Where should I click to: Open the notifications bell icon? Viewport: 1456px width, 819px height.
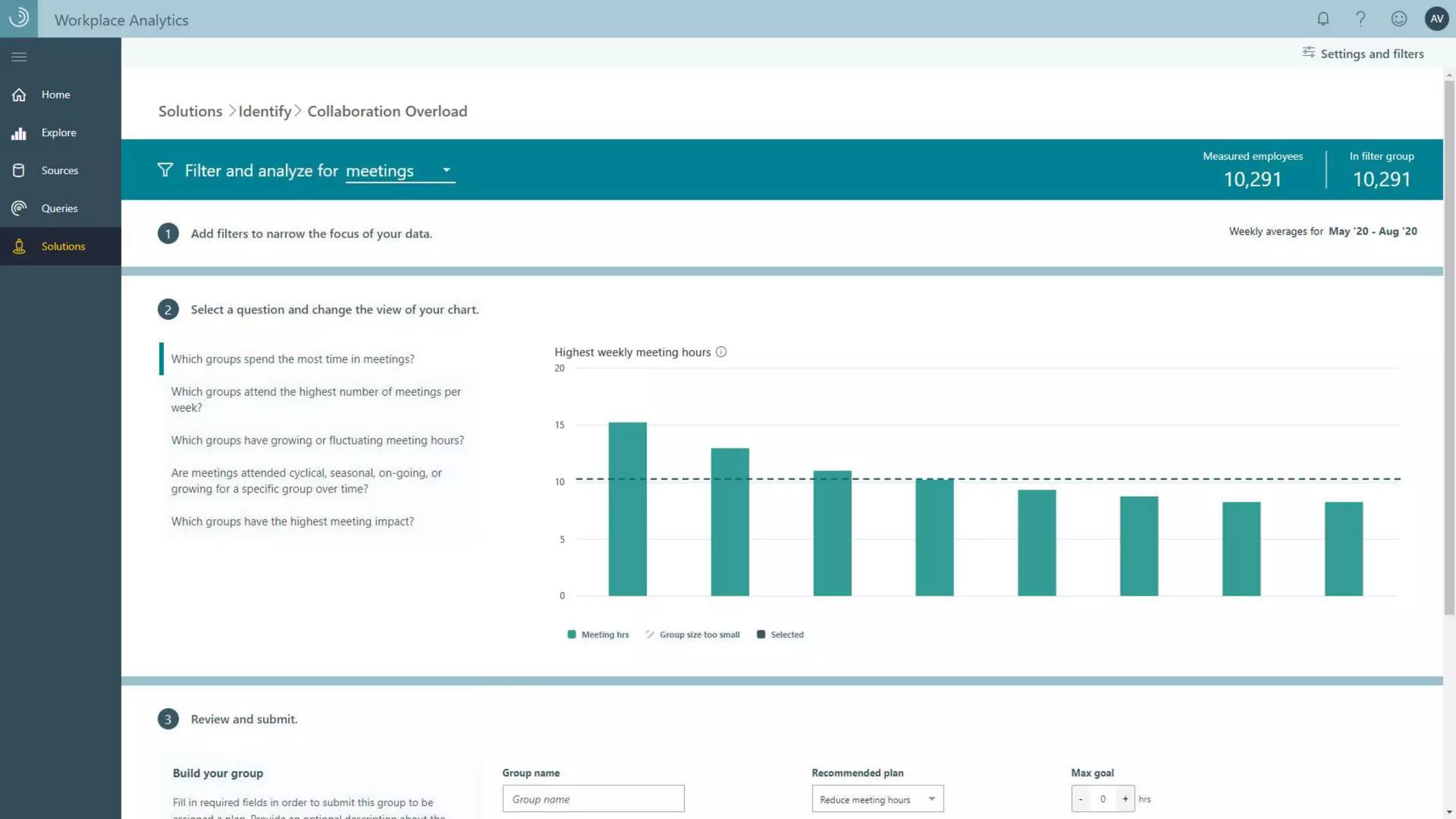pos(1322,19)
